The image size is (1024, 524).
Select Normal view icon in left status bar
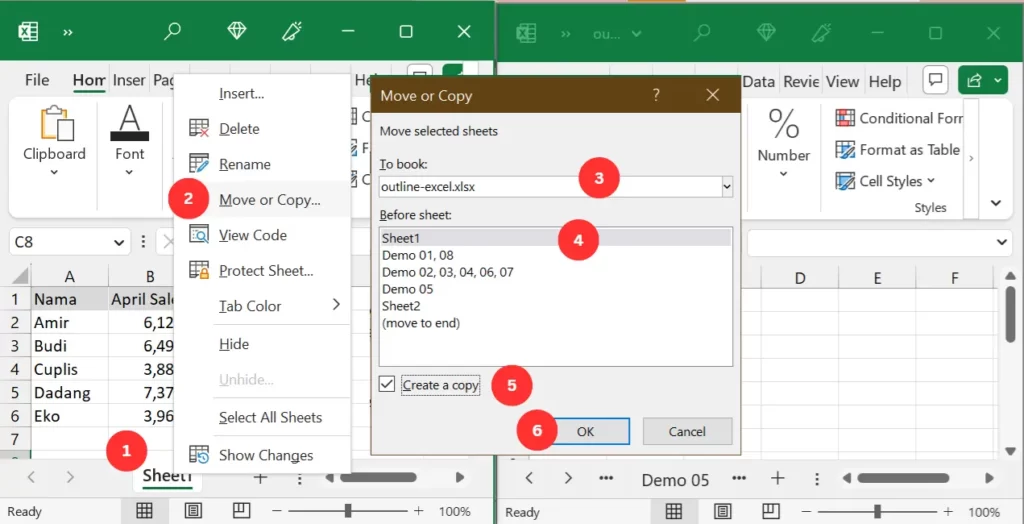coord(145,511)
